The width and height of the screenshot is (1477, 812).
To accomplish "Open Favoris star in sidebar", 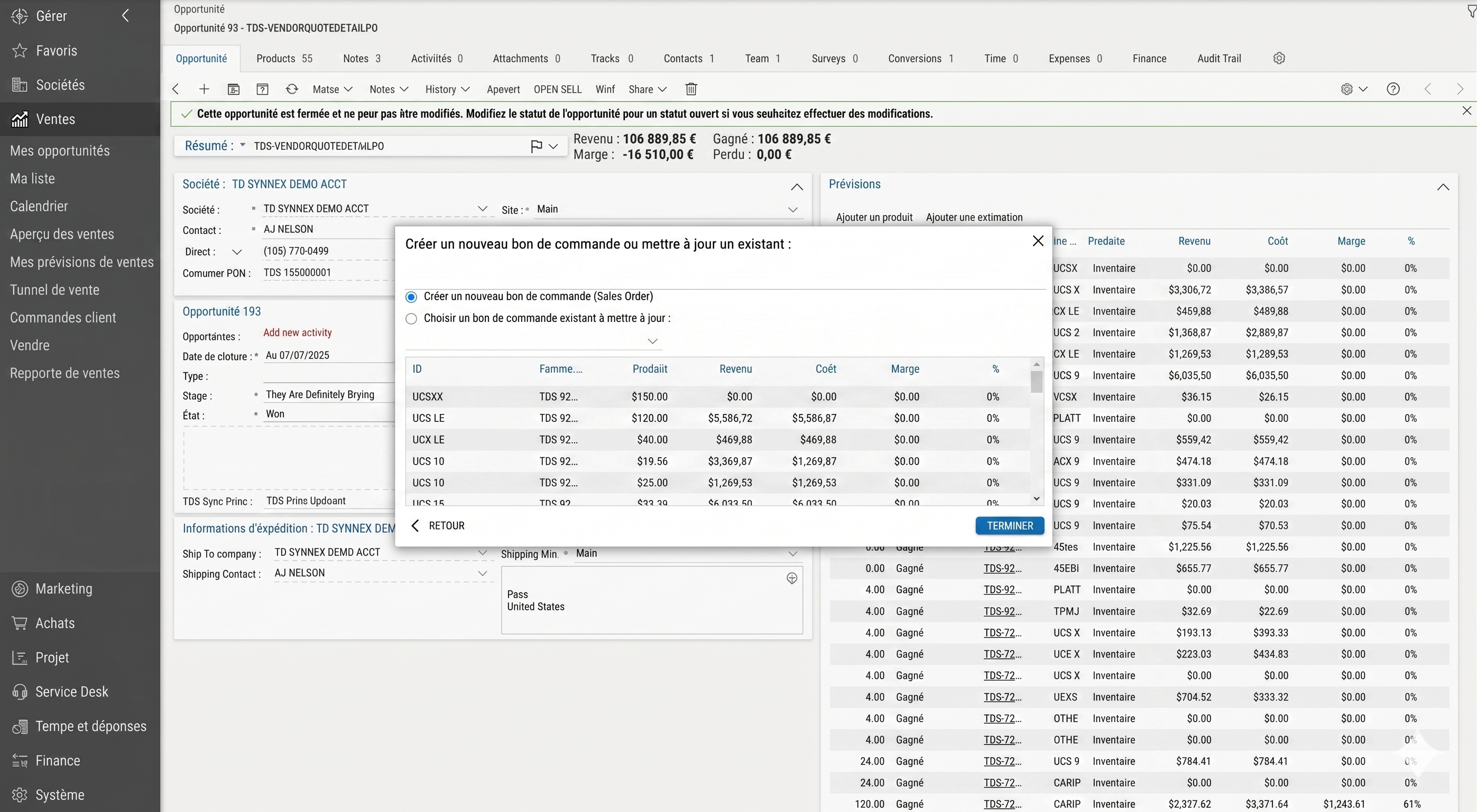I will pos(20,50).
